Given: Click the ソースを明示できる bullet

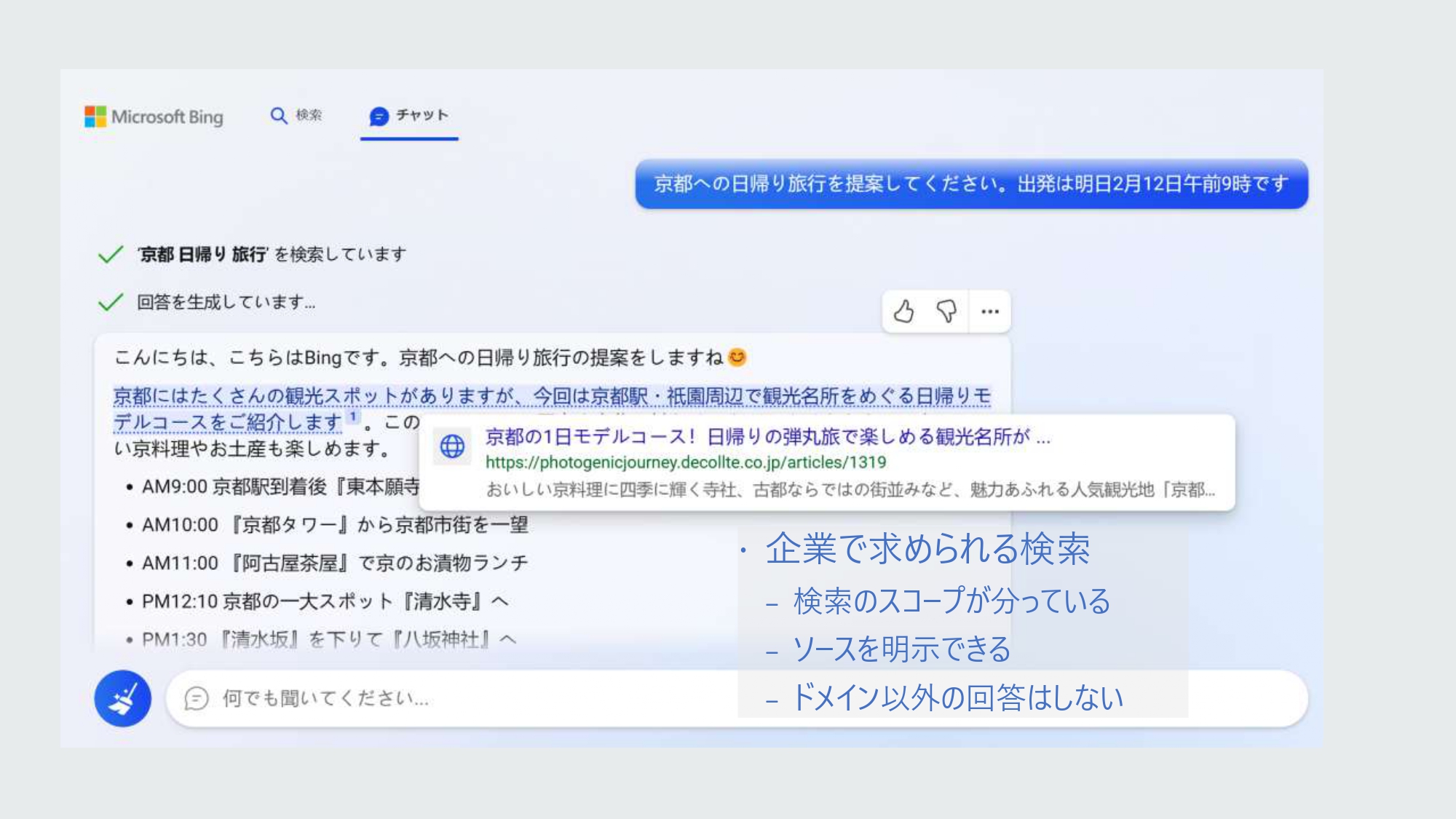Looking at the screenshot, I should coord(901,649).
